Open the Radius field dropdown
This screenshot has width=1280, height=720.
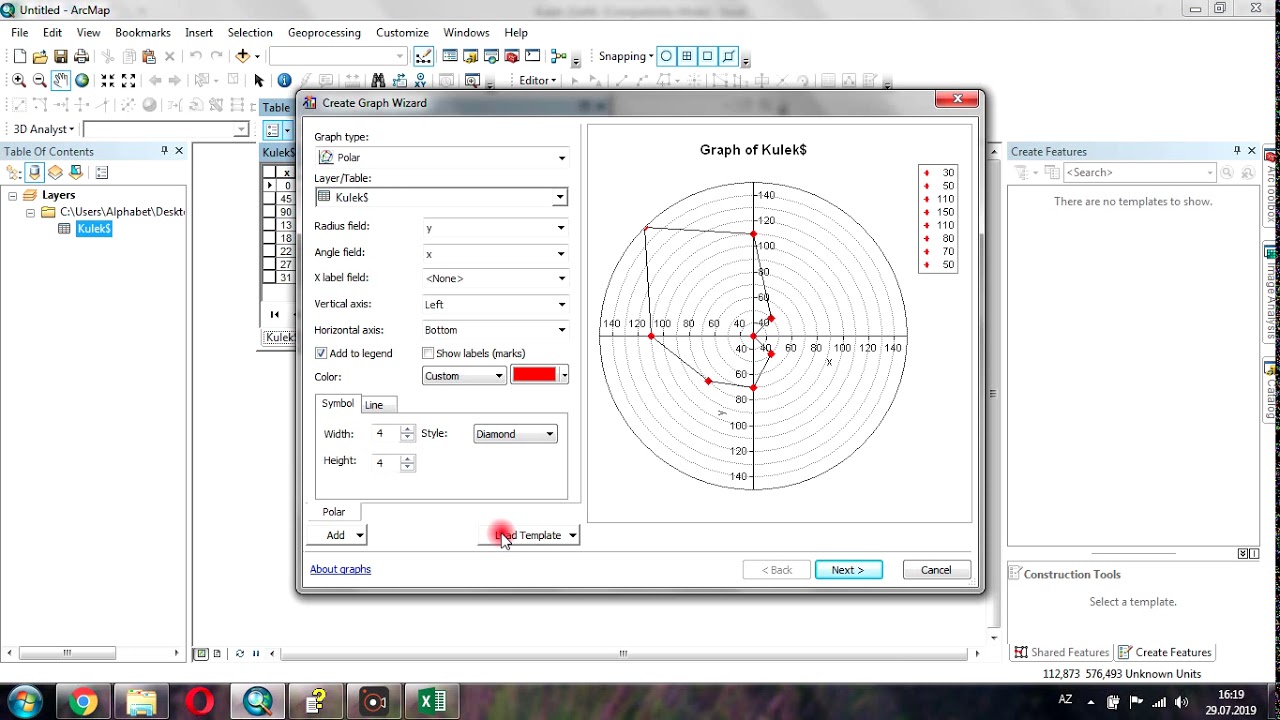click(495, 228)
